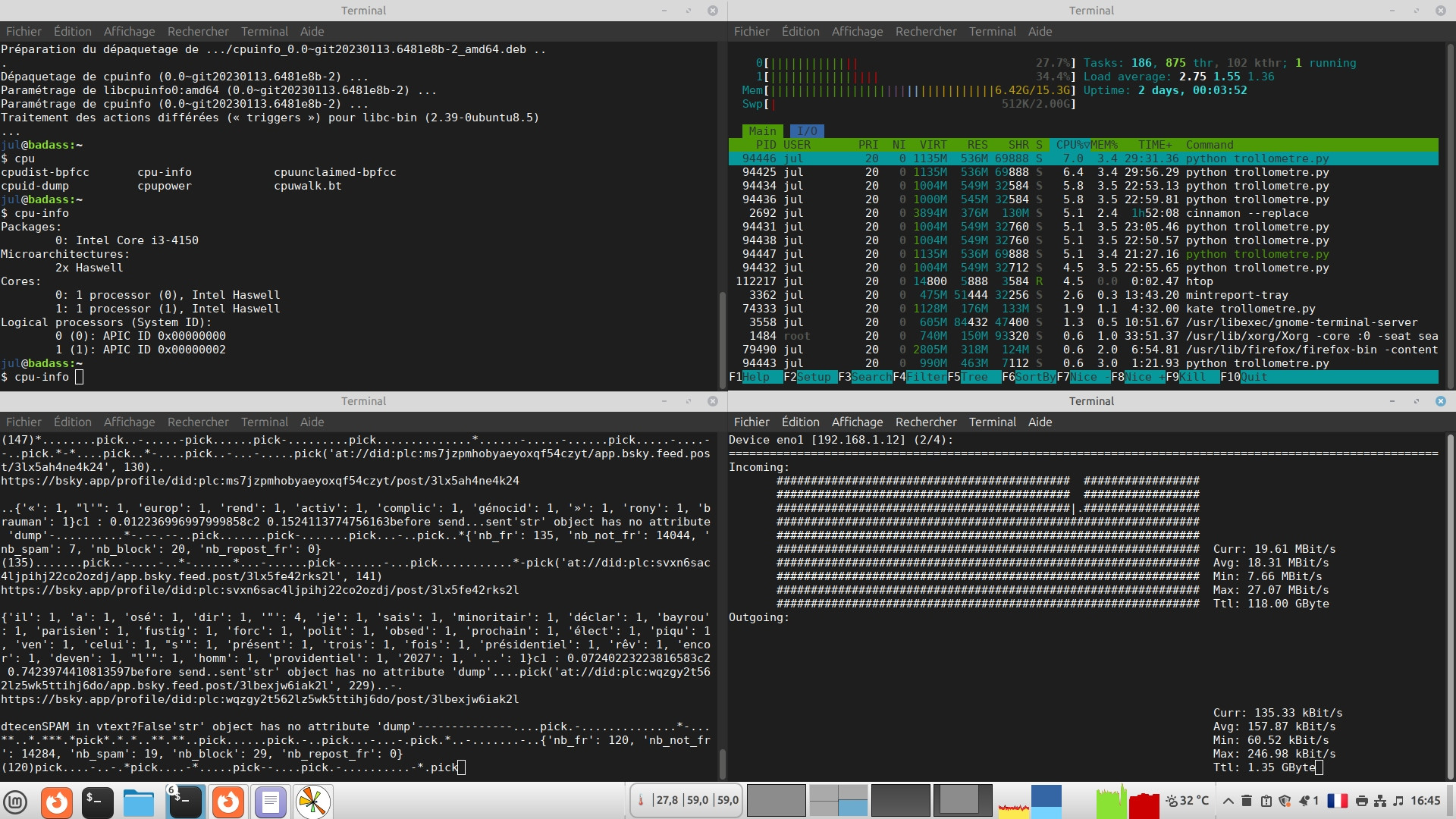This screenshot has width=1456, height=819.
Task: Switch to the fourth workspace thumbnail
Action: click(962, 801)
